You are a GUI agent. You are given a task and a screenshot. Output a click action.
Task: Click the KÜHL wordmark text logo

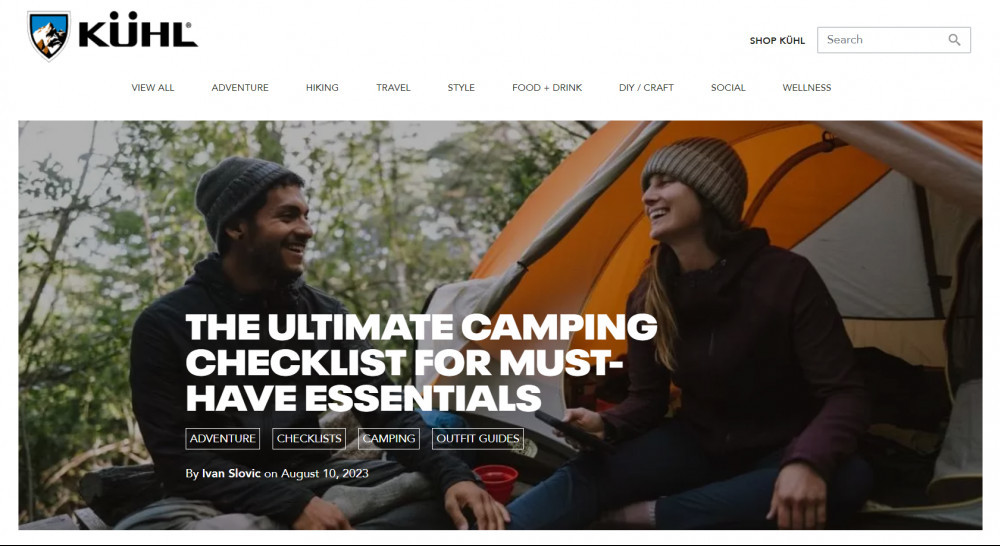[138, 30]
